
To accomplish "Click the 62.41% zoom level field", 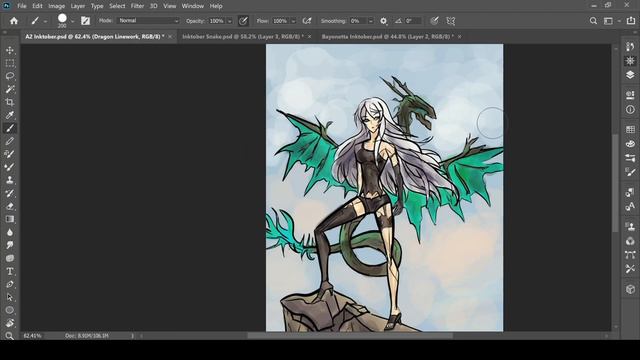I will tap(33, 336).
